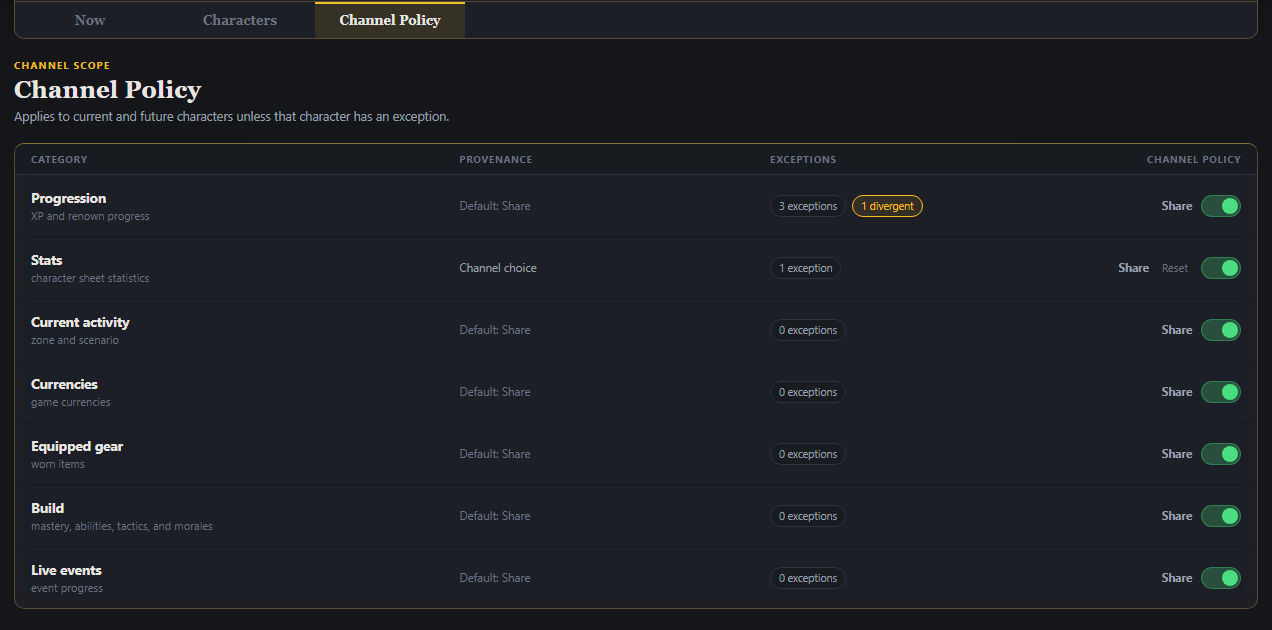
Task: Toggle the Progression share switch
Action: point(1220,206)
